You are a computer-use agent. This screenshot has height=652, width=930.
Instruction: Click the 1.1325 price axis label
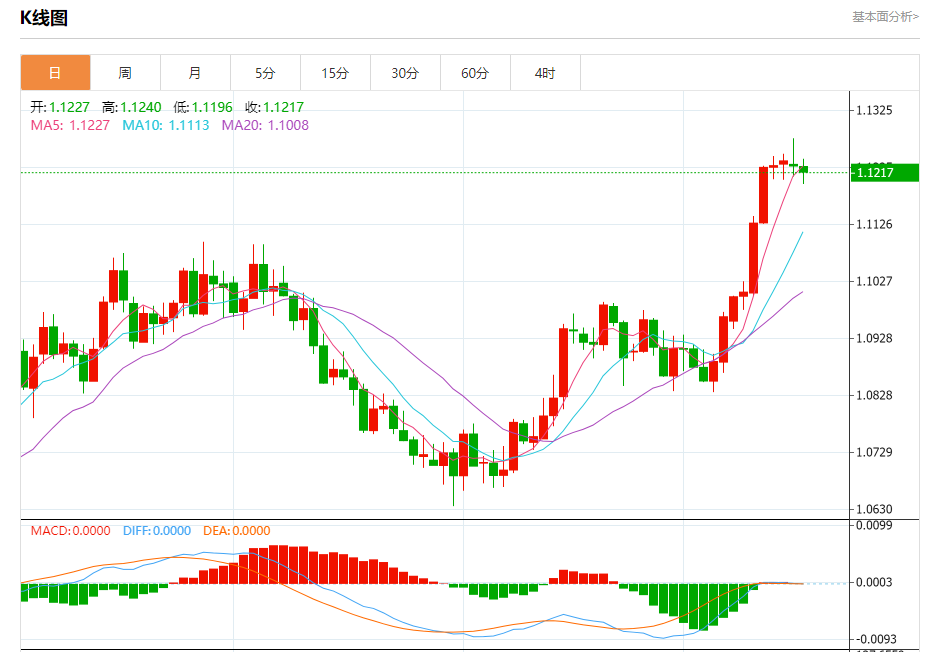click(x=874, y=110)
